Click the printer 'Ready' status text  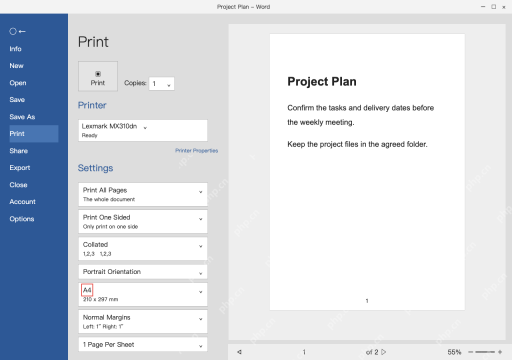(89, 135)
